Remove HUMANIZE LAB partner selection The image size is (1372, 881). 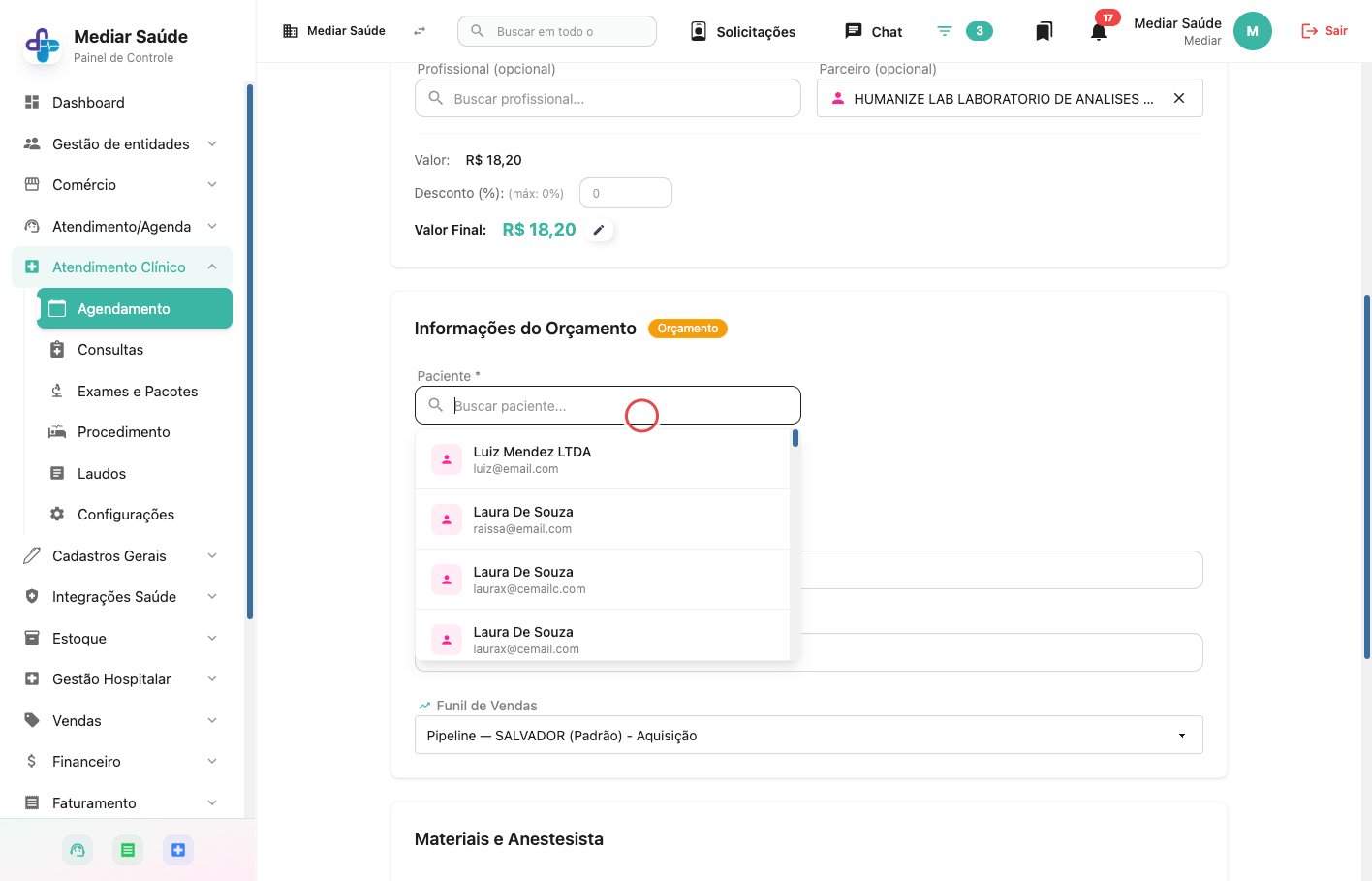[1179, 98]
